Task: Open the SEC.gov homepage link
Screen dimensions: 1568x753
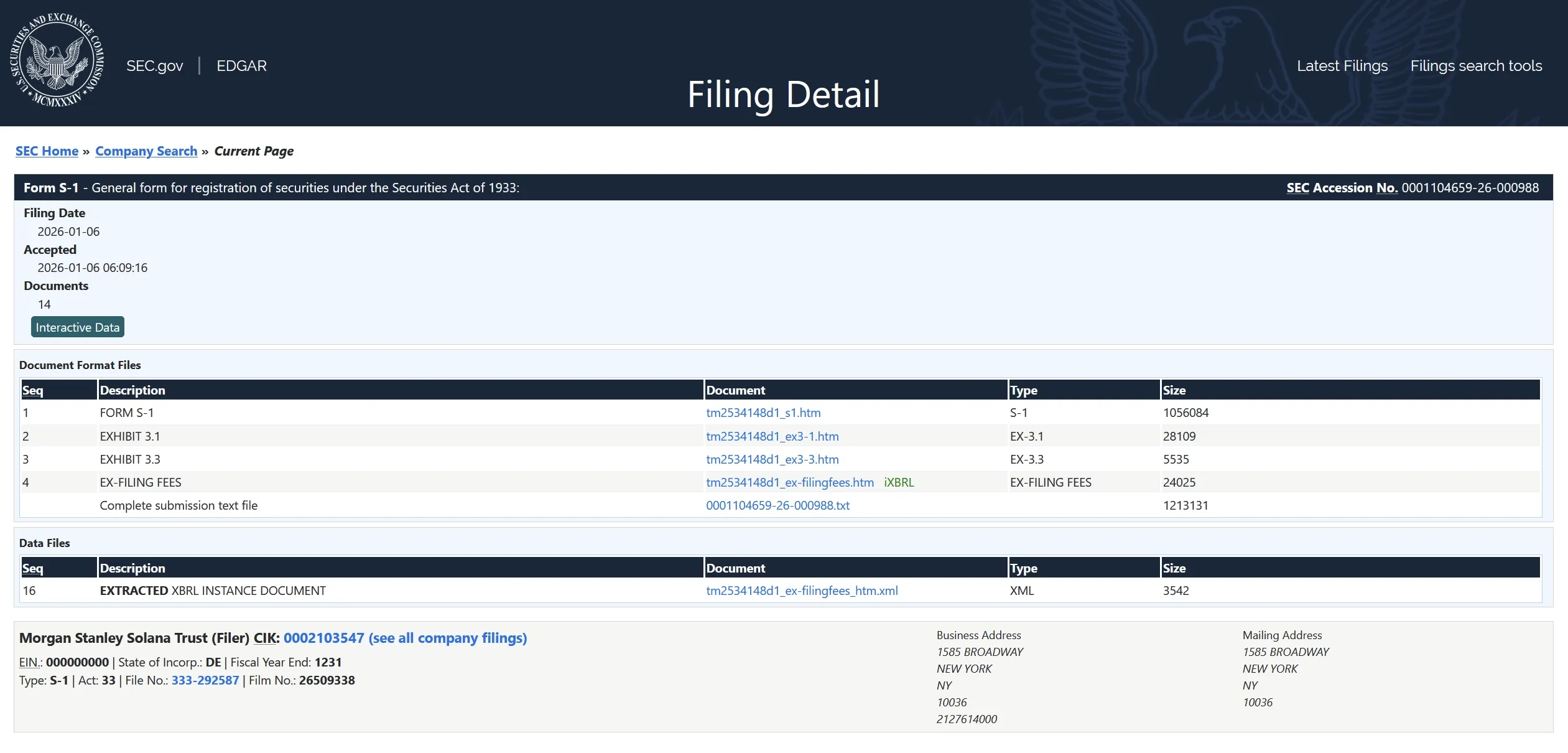Action: 154,65
